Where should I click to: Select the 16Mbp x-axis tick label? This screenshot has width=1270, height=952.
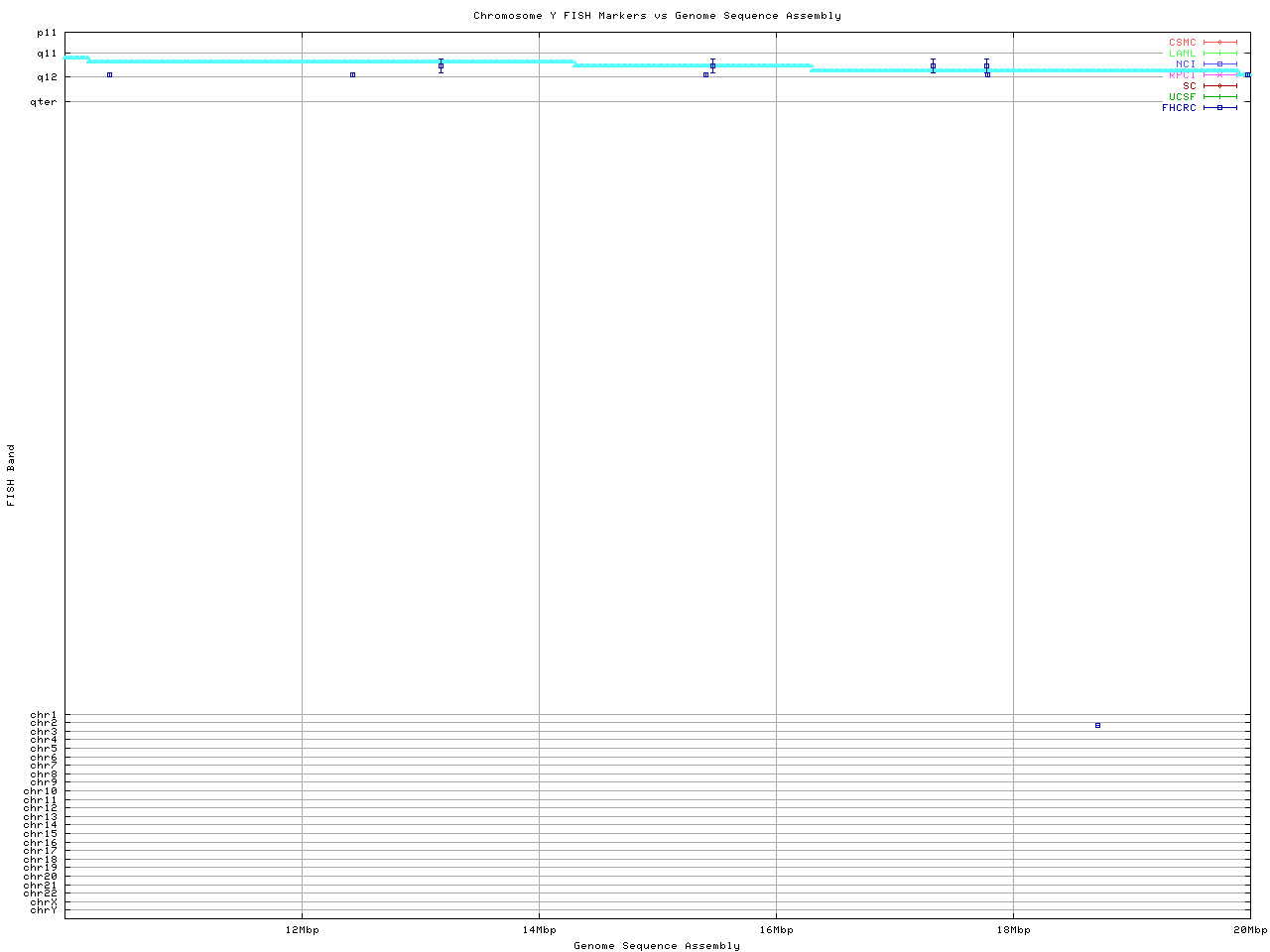pos(776,930)
